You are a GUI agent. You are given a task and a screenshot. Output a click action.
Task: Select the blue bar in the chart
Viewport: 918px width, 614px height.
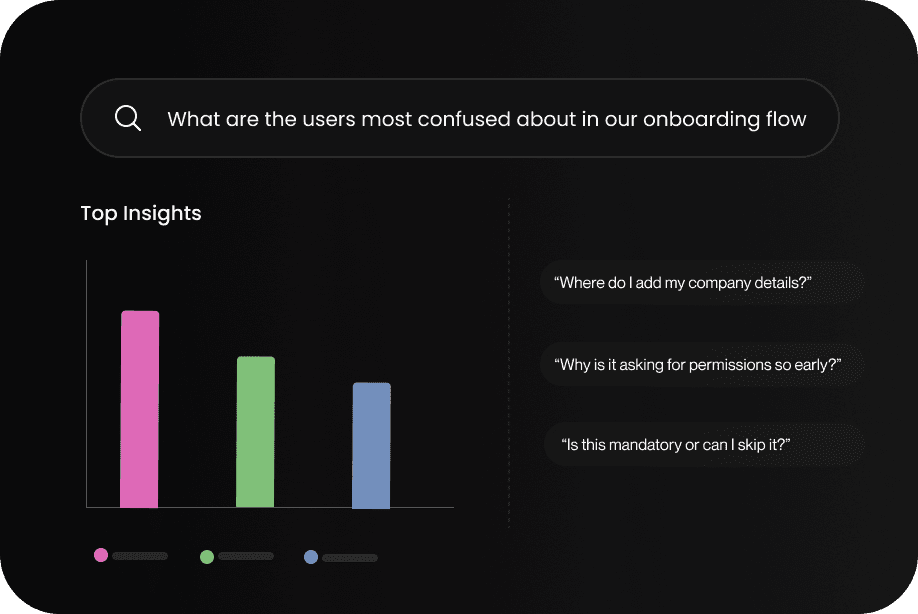[x=370, y=444]
